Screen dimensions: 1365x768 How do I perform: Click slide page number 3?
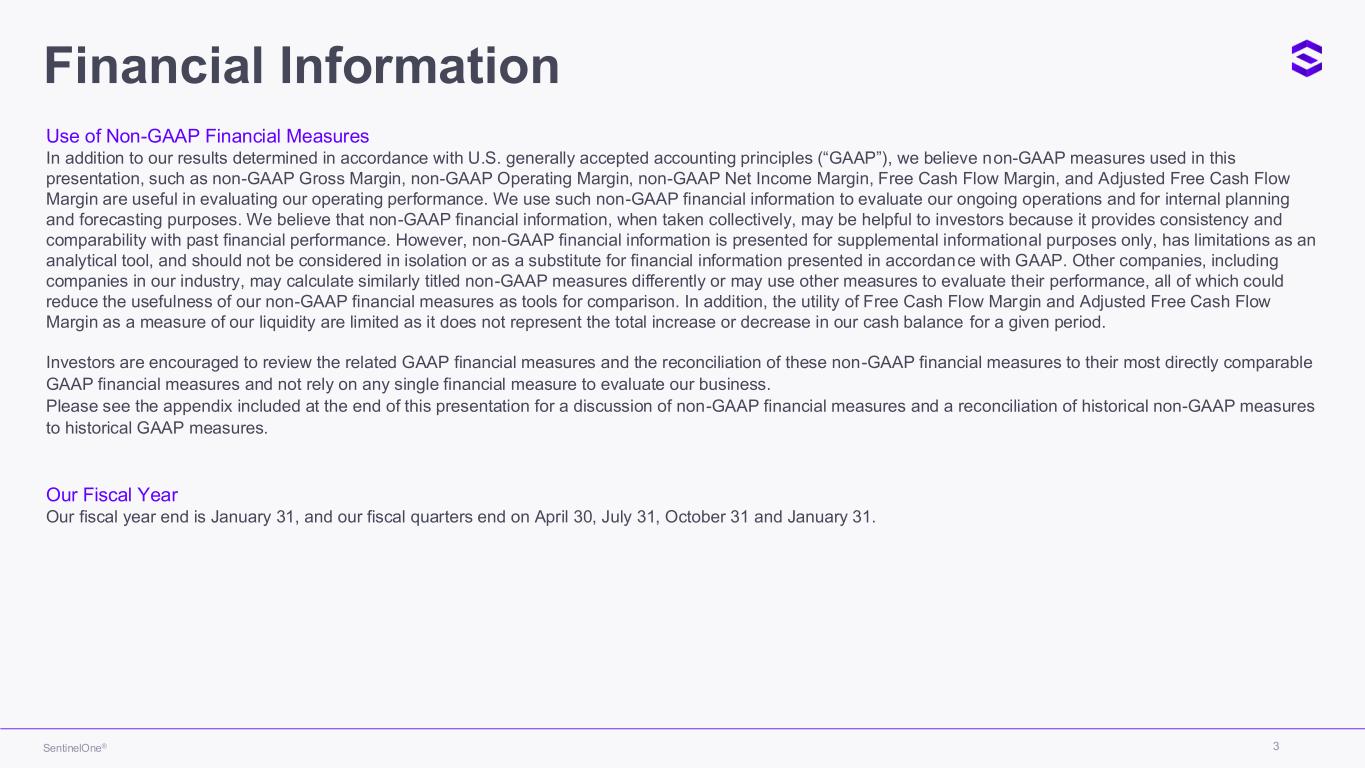coord(1276,746)
